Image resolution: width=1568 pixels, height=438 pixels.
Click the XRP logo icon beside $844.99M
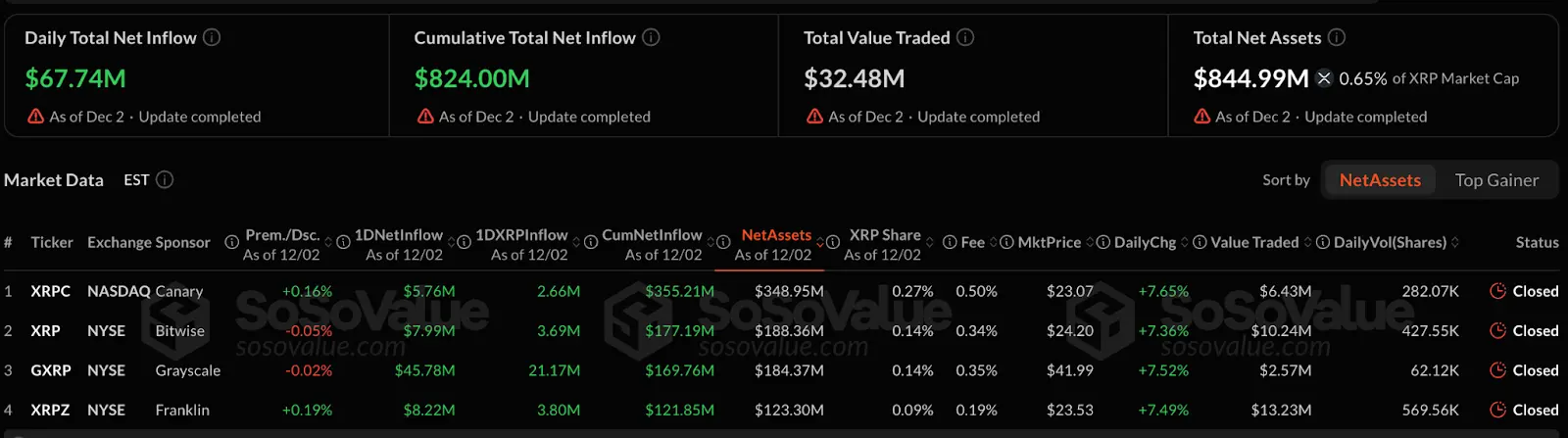pos(1324,78)
